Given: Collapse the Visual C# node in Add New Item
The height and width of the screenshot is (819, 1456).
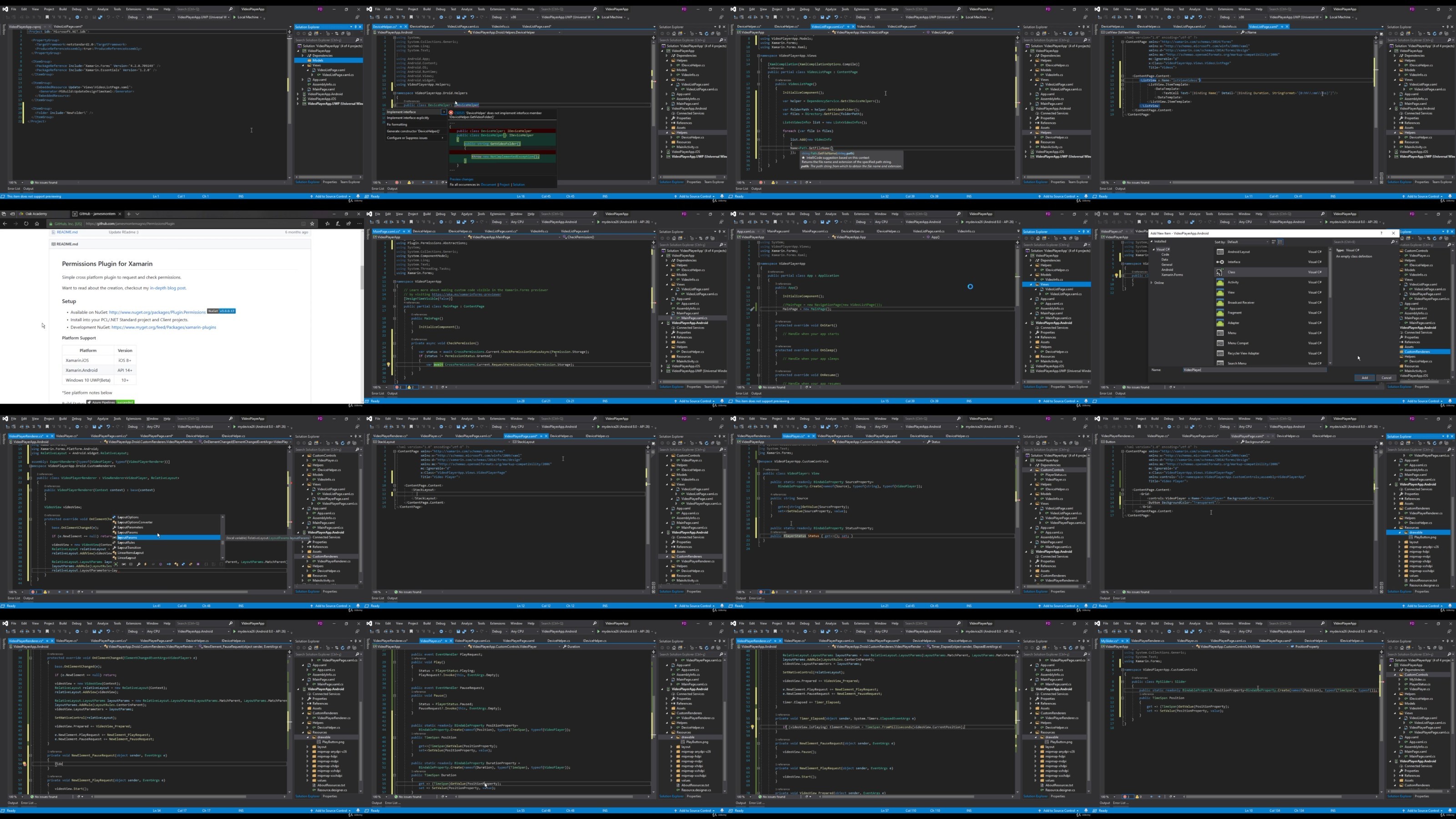Looking at the screenshot, I should click(x=1153, y=249).
